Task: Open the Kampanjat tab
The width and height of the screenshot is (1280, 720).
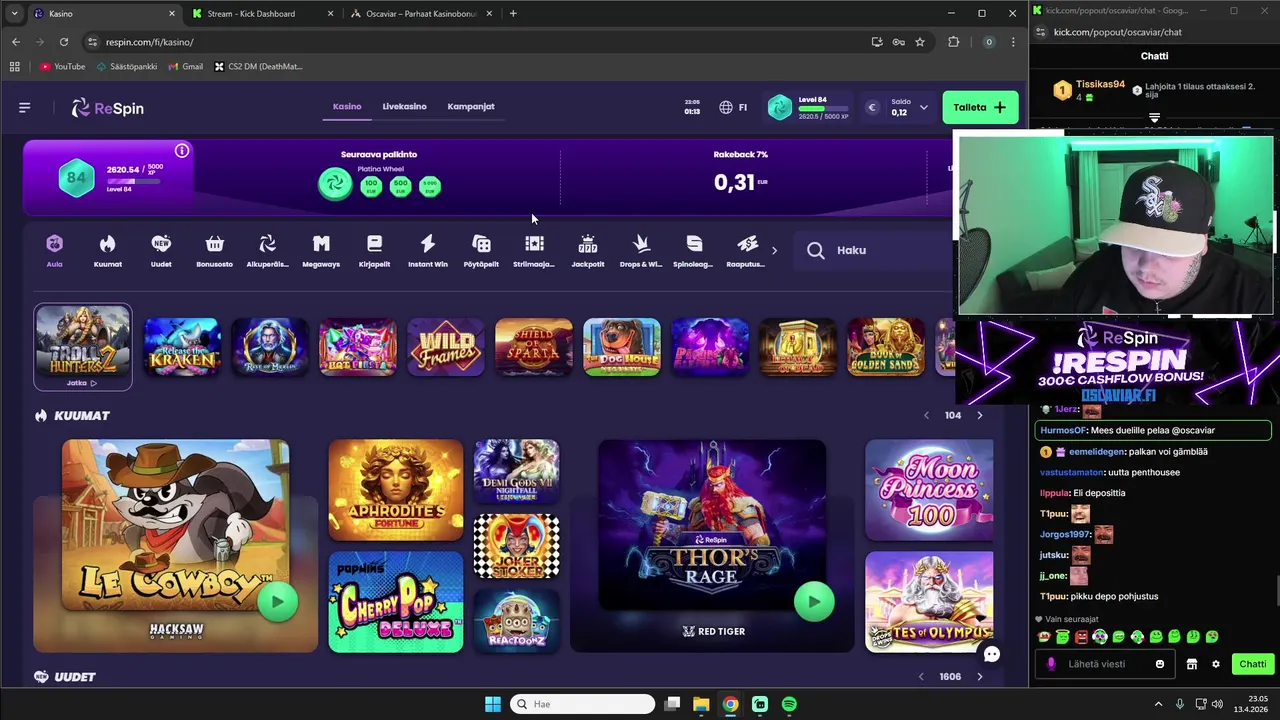Action: point(471,107)
